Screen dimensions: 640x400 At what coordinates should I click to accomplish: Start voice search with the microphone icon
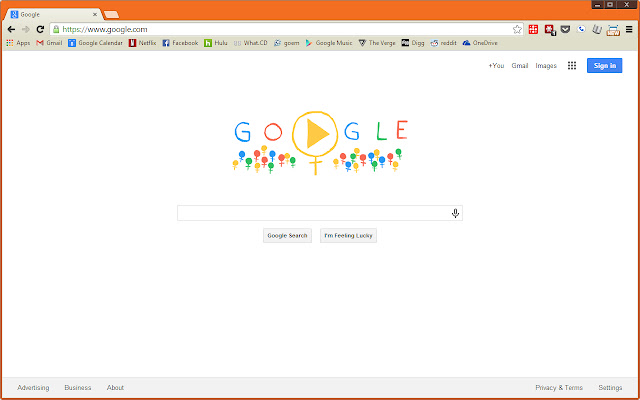coord(455,213)
